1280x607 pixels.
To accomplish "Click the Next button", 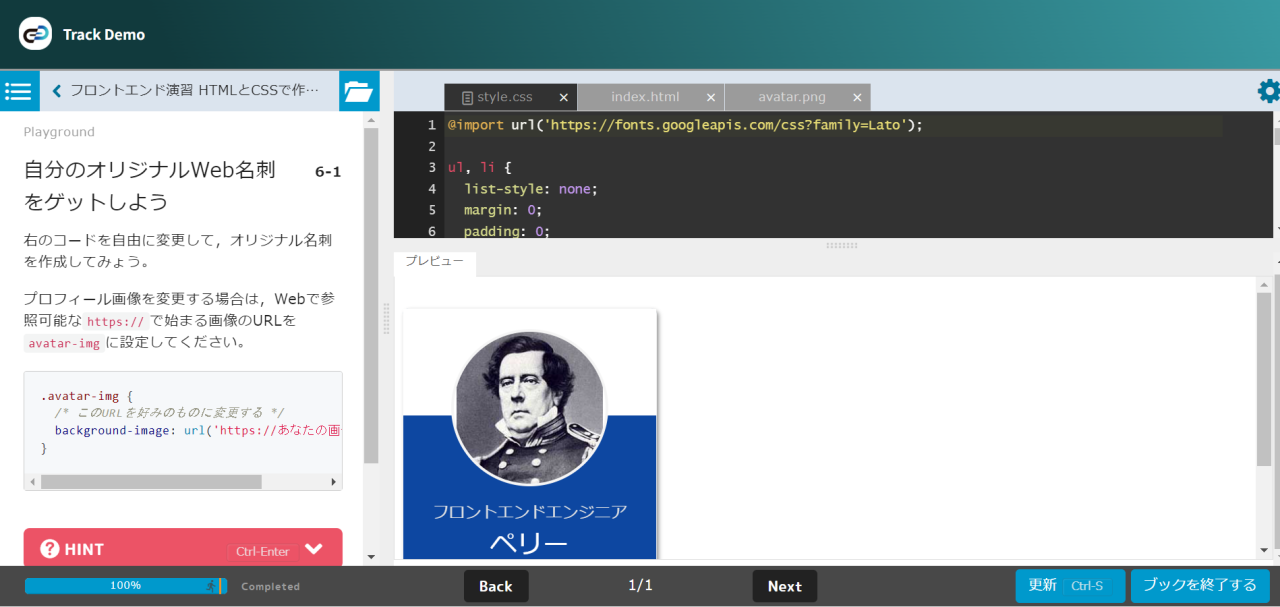I will click(784, 586).
